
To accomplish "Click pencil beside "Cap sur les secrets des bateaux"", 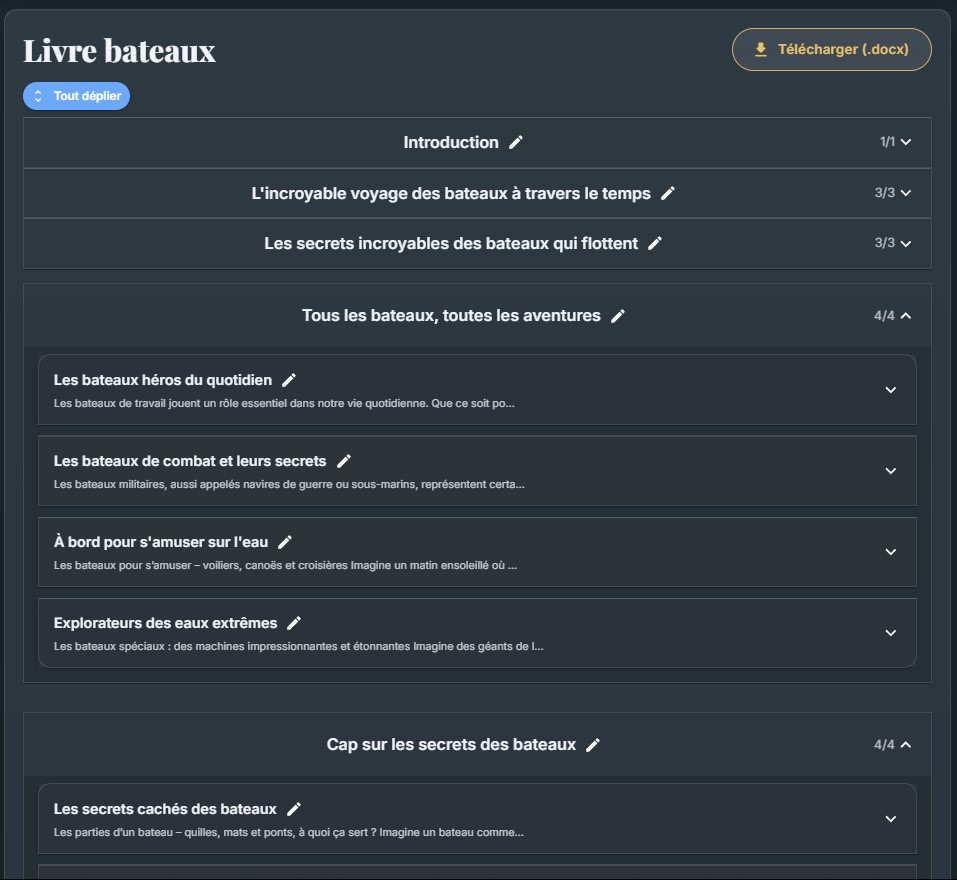I will click(593, 745).
